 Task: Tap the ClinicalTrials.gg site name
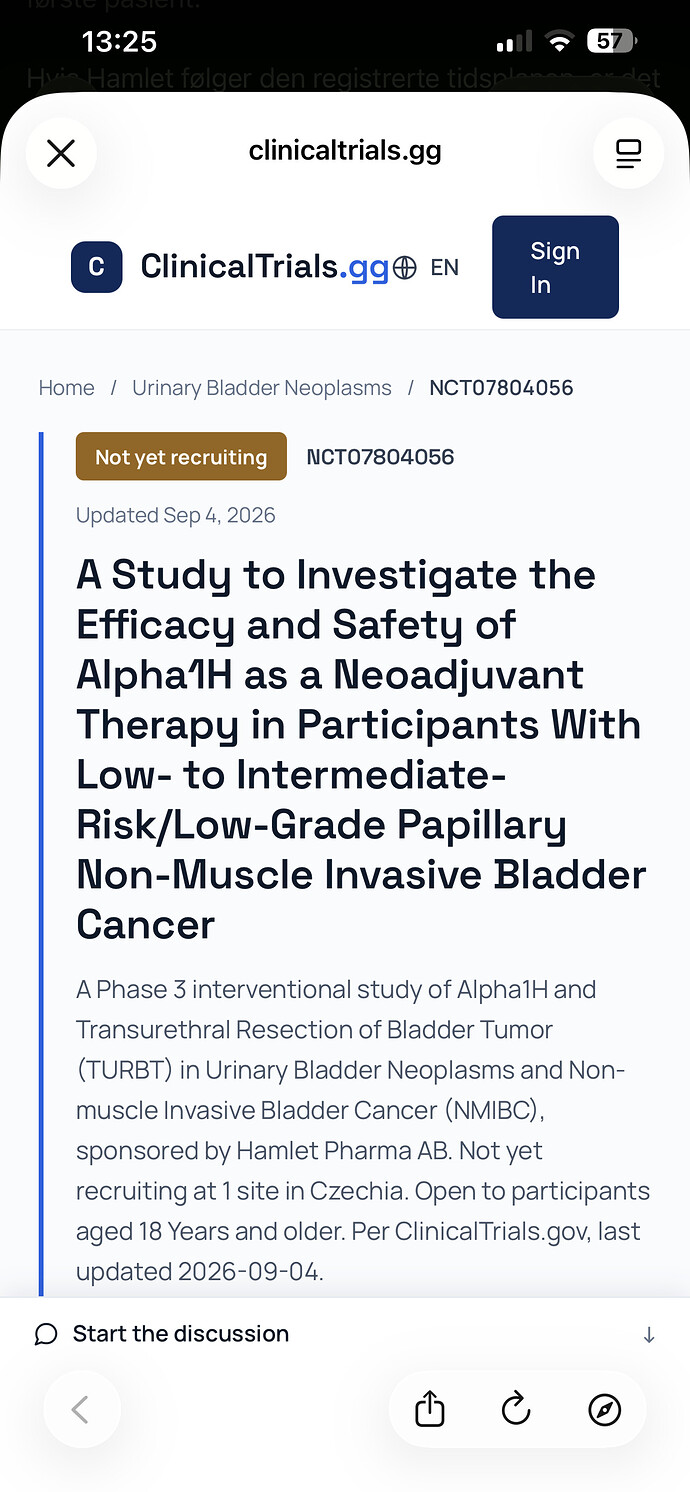[x=265, y=267]
